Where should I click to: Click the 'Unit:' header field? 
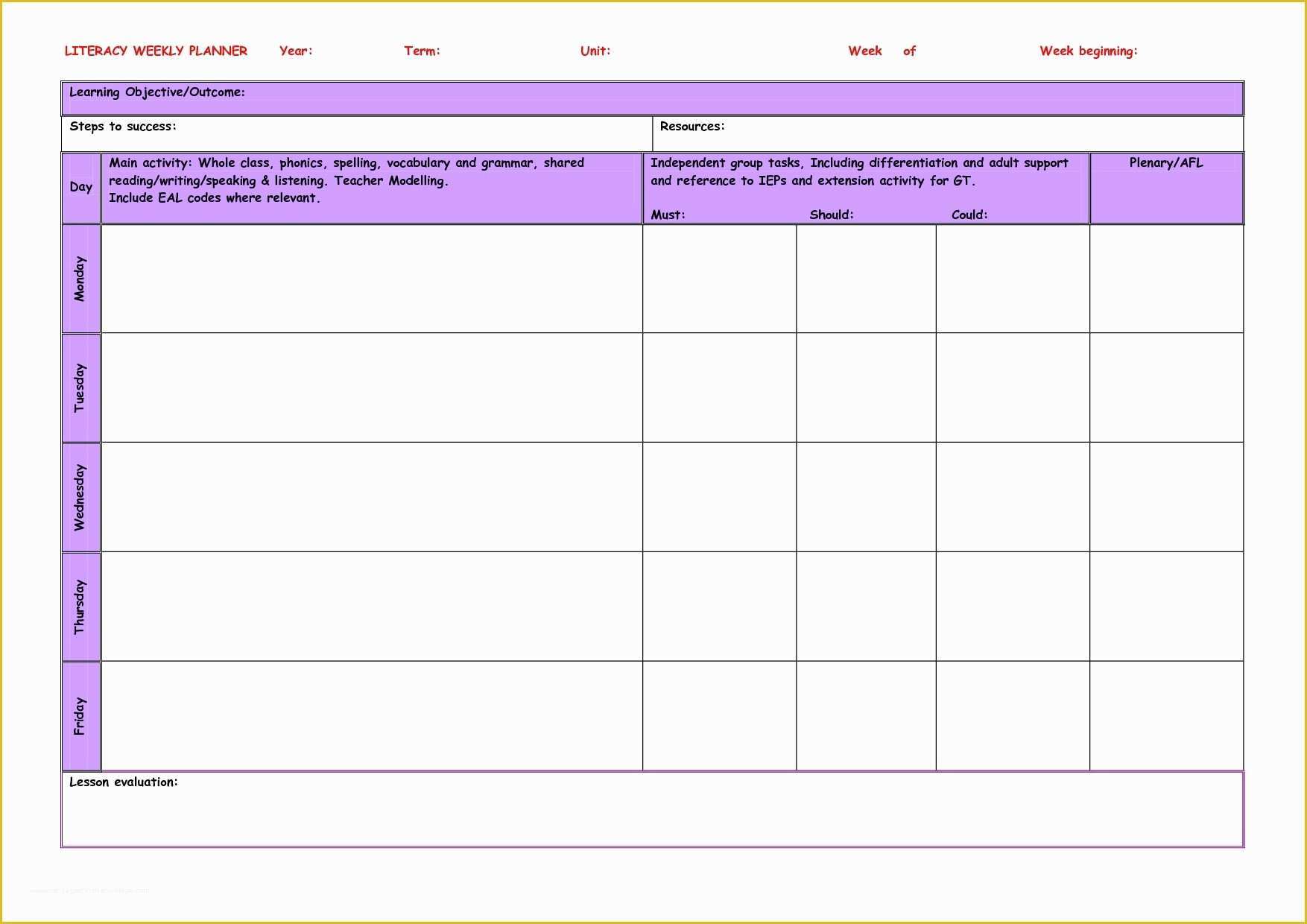click(595, 51)
